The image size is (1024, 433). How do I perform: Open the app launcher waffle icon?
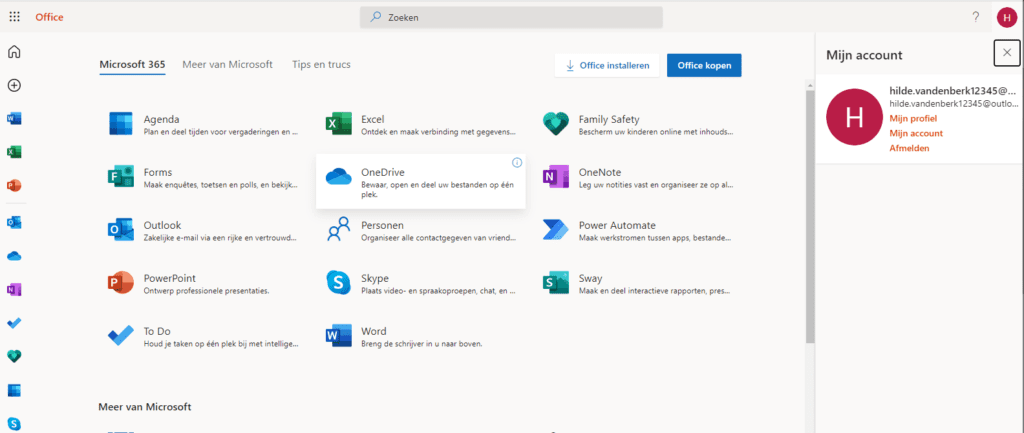(x=14, y=17)
